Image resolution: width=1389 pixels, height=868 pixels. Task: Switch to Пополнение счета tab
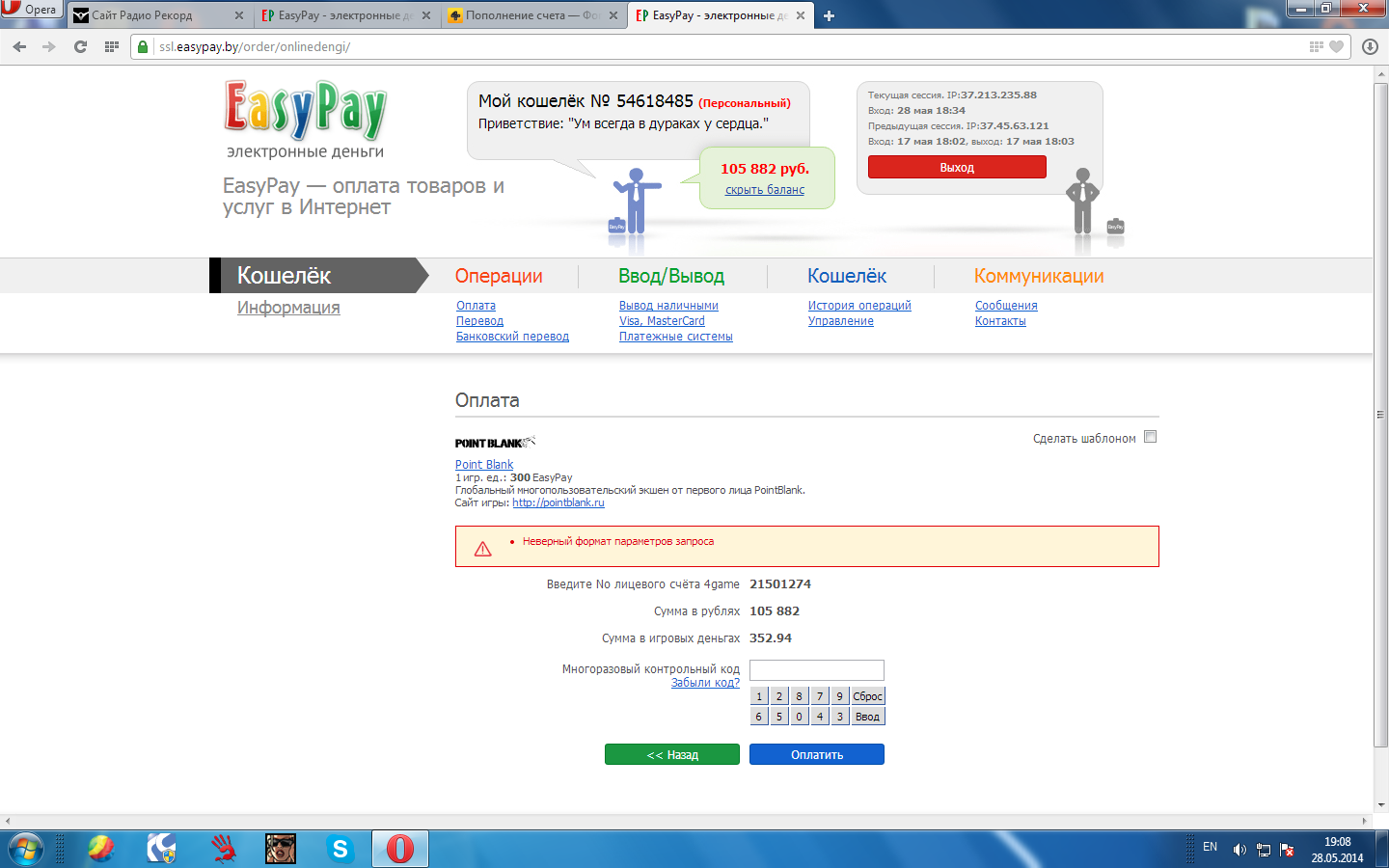(533, 15)
